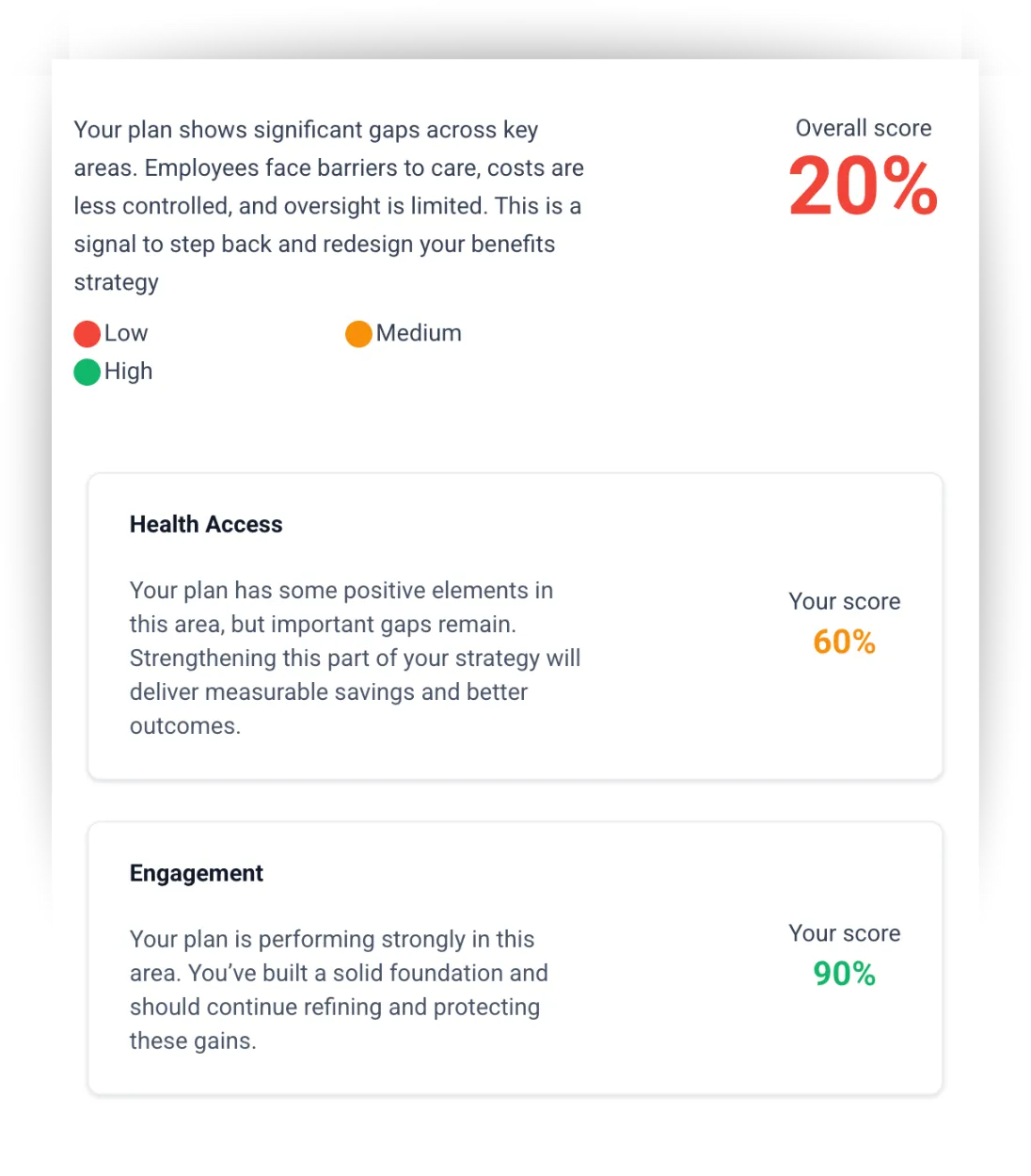Click the 60% Health Access score
Screen dimensions: 1031x1176
coord(845,642)
